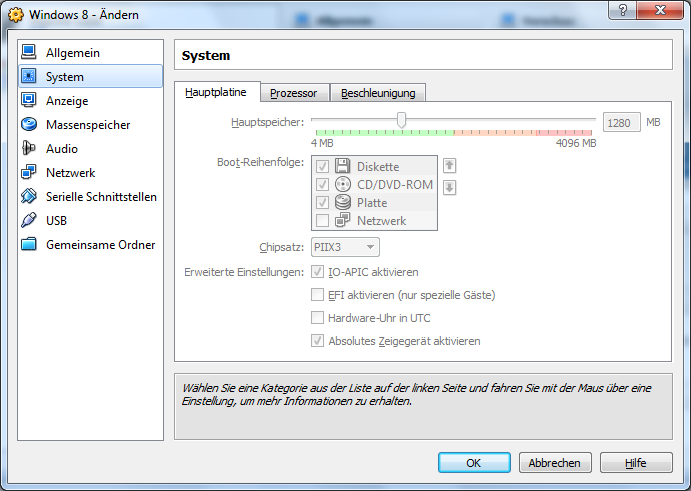Click the question mark help title button

(x=622, y=10)
